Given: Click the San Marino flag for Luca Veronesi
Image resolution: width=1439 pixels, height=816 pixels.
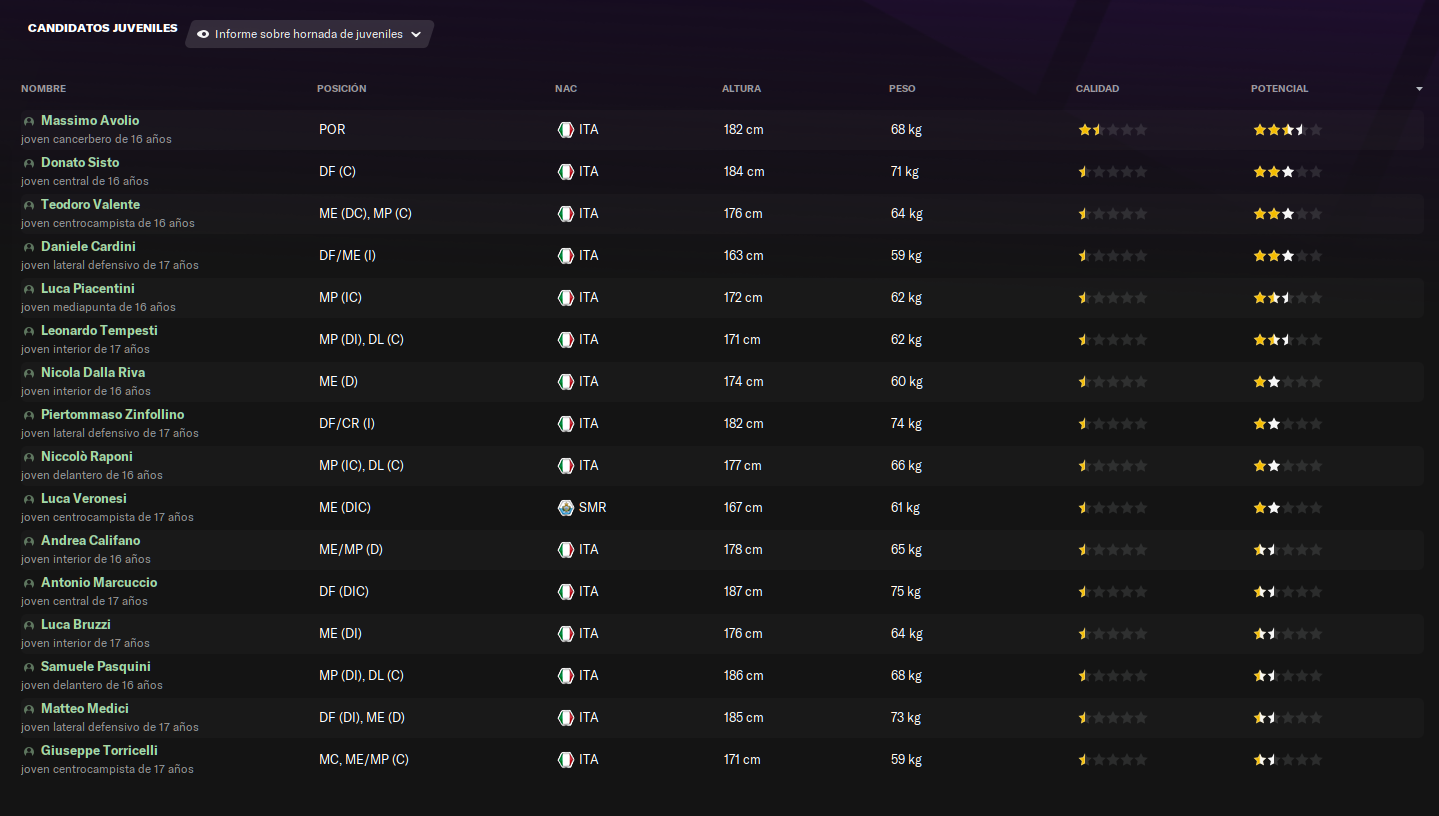Looking at the screenshot, I should (565, 507).
